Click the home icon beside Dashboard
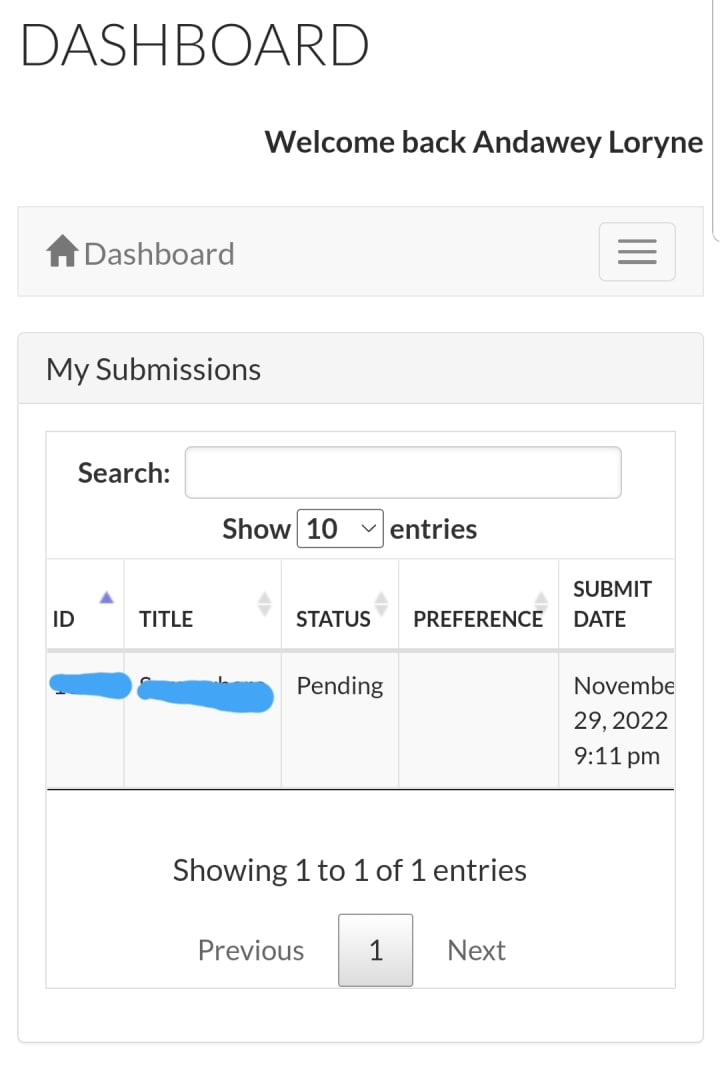 click(62, 252)
